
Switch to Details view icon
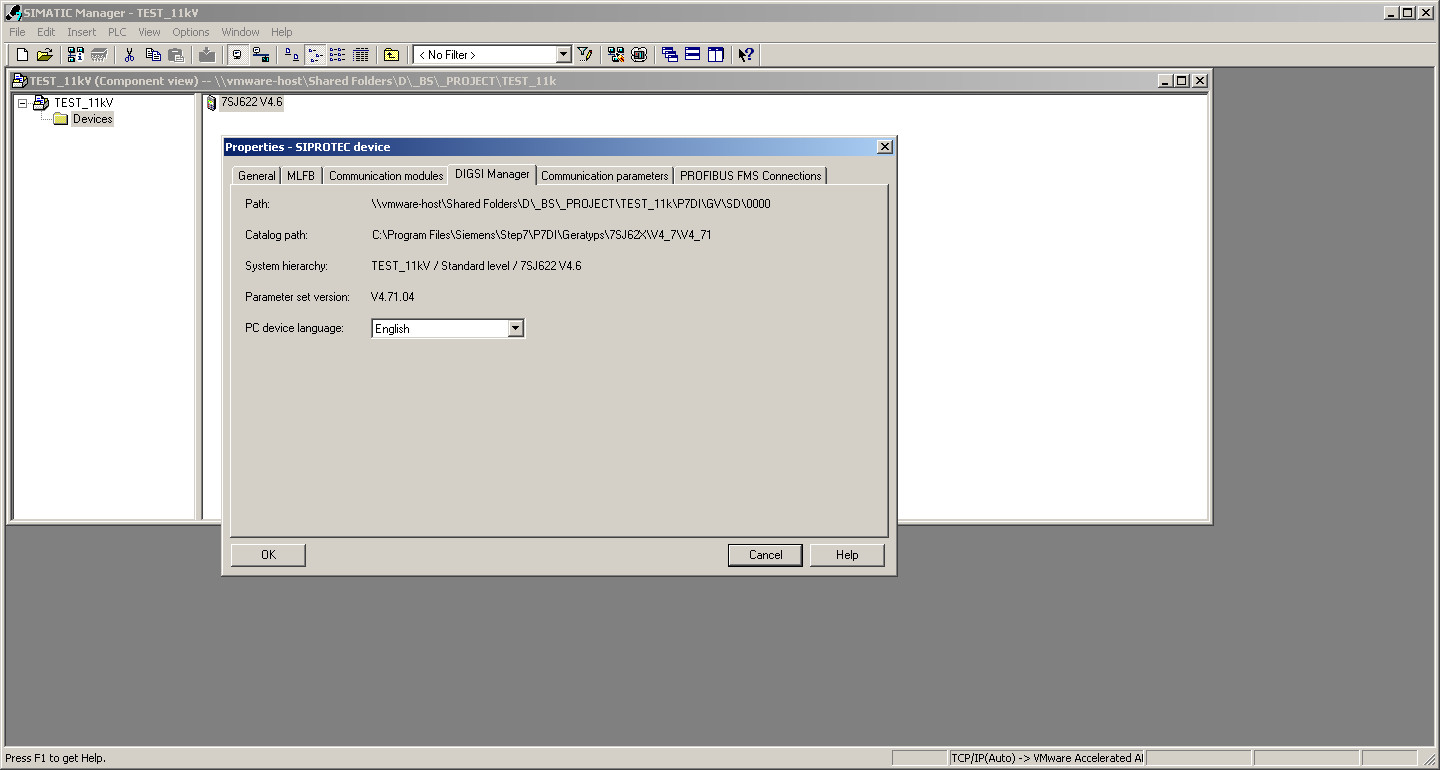361,55
